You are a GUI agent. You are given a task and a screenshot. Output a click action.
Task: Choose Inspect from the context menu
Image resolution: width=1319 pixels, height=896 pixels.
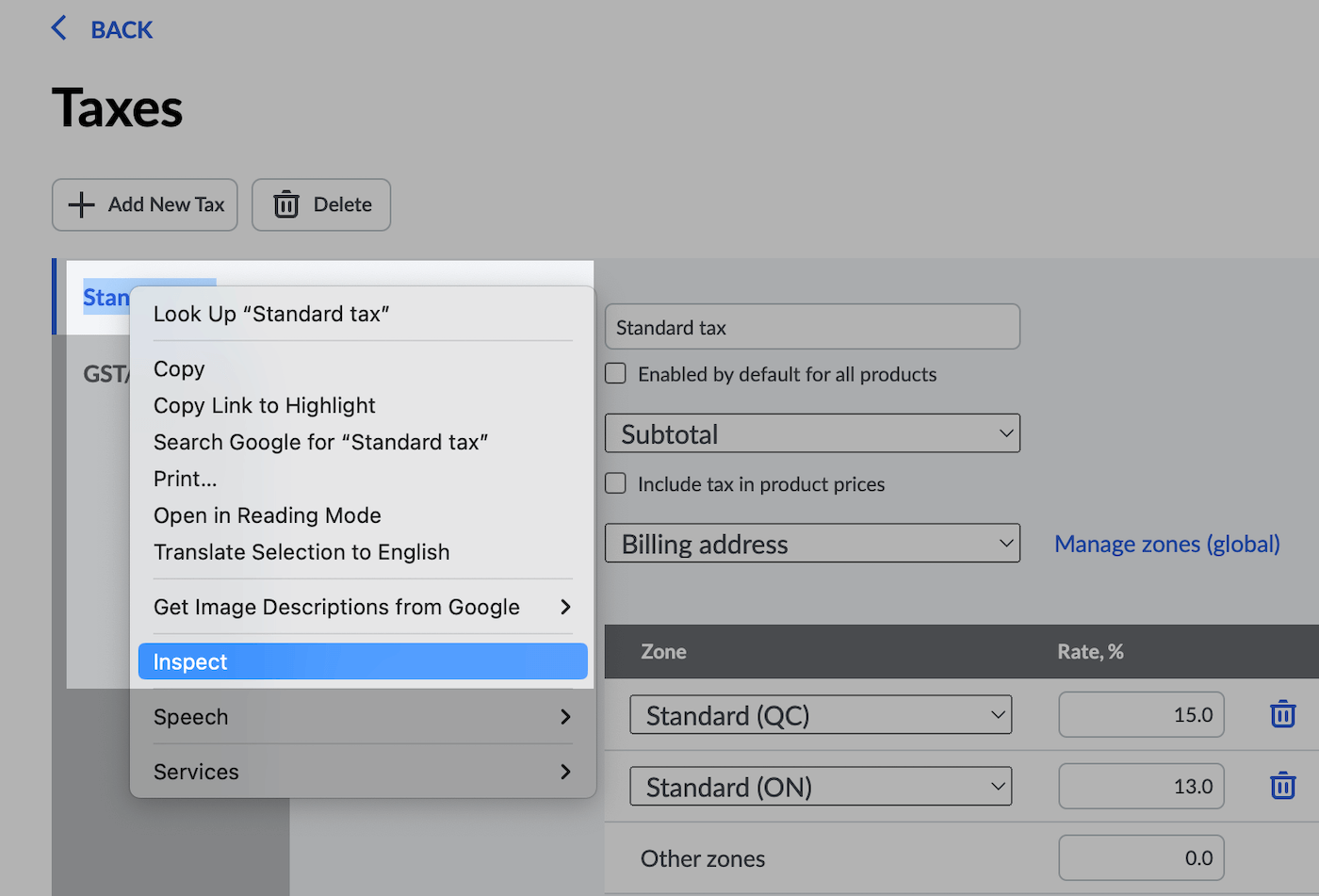pos(363,661)
